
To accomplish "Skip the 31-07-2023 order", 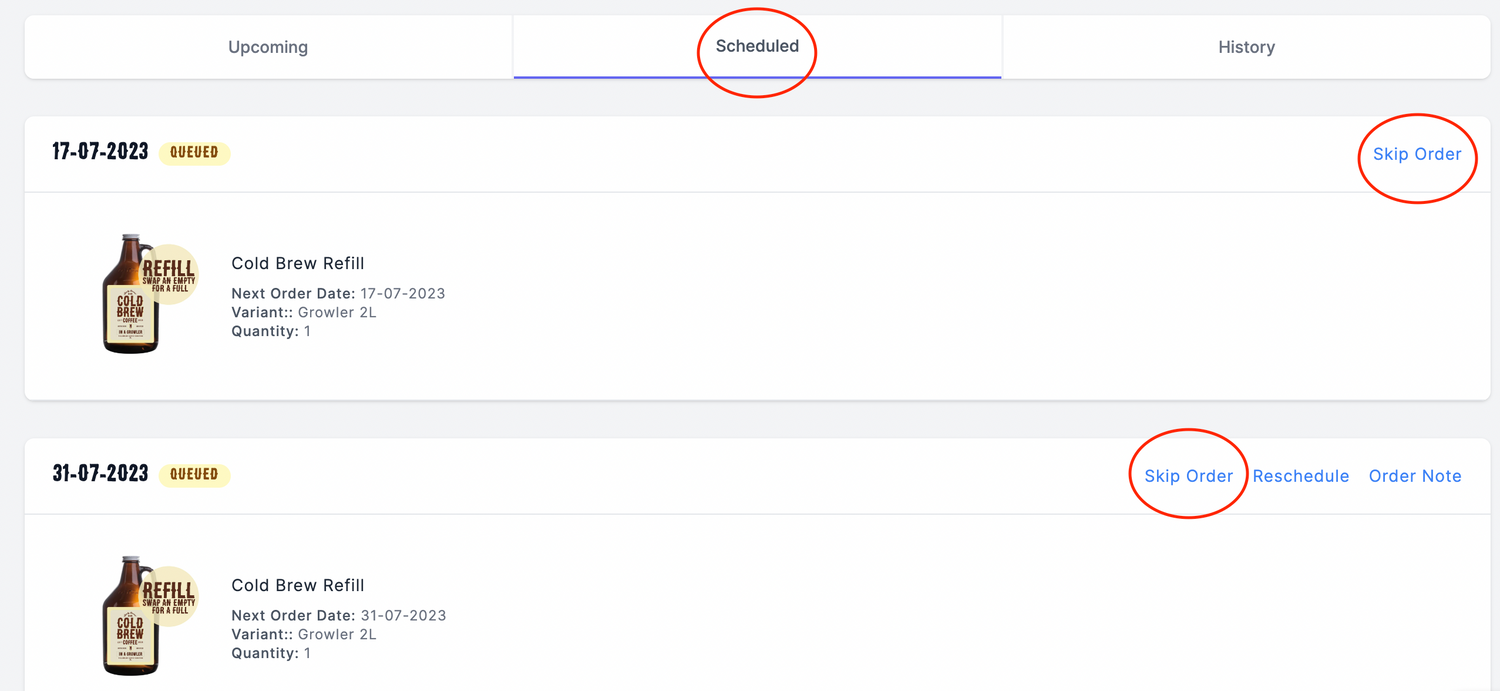I will [x=1188, y=476].
